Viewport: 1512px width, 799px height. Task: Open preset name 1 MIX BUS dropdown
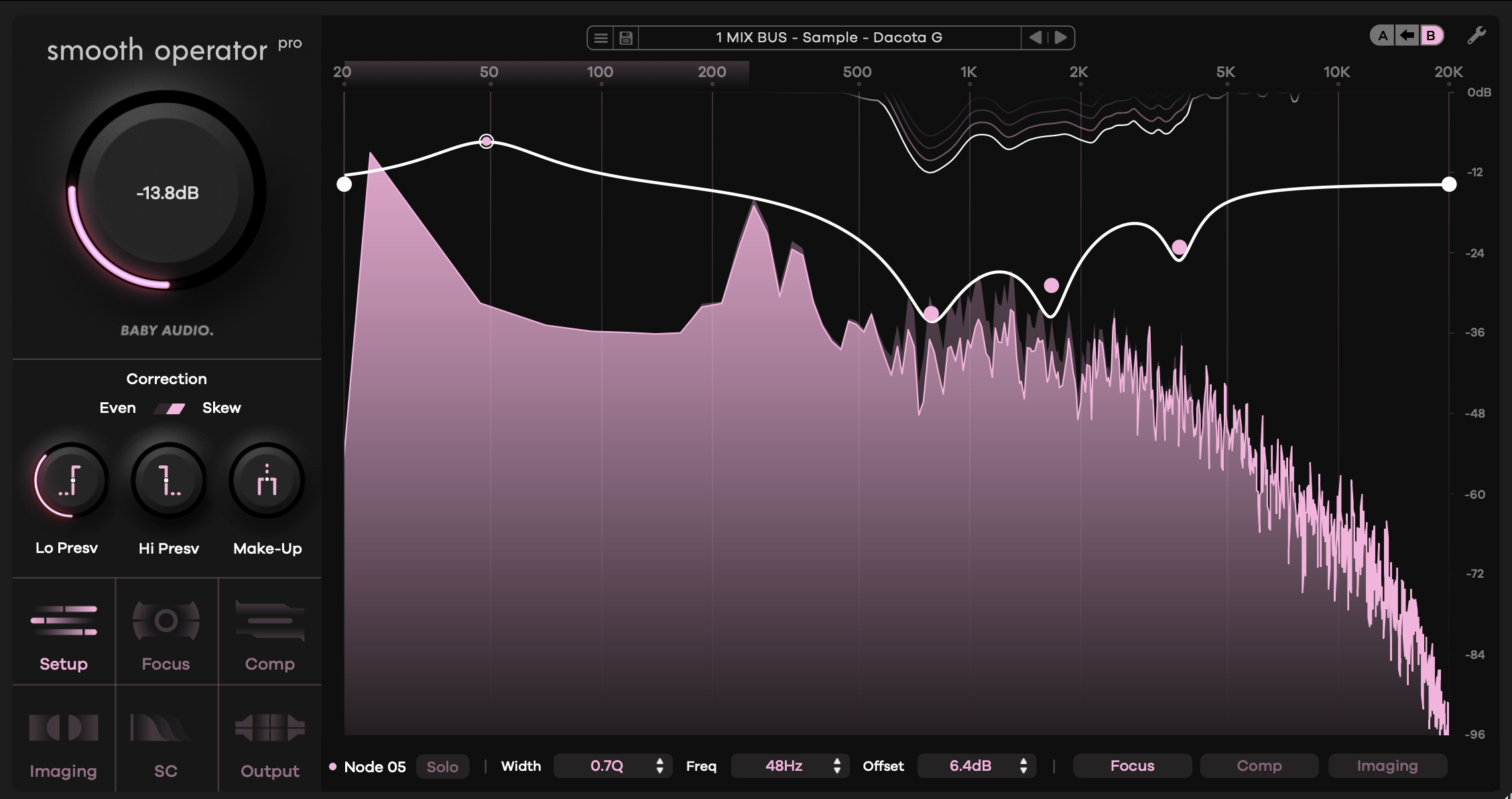pos(829,38)
